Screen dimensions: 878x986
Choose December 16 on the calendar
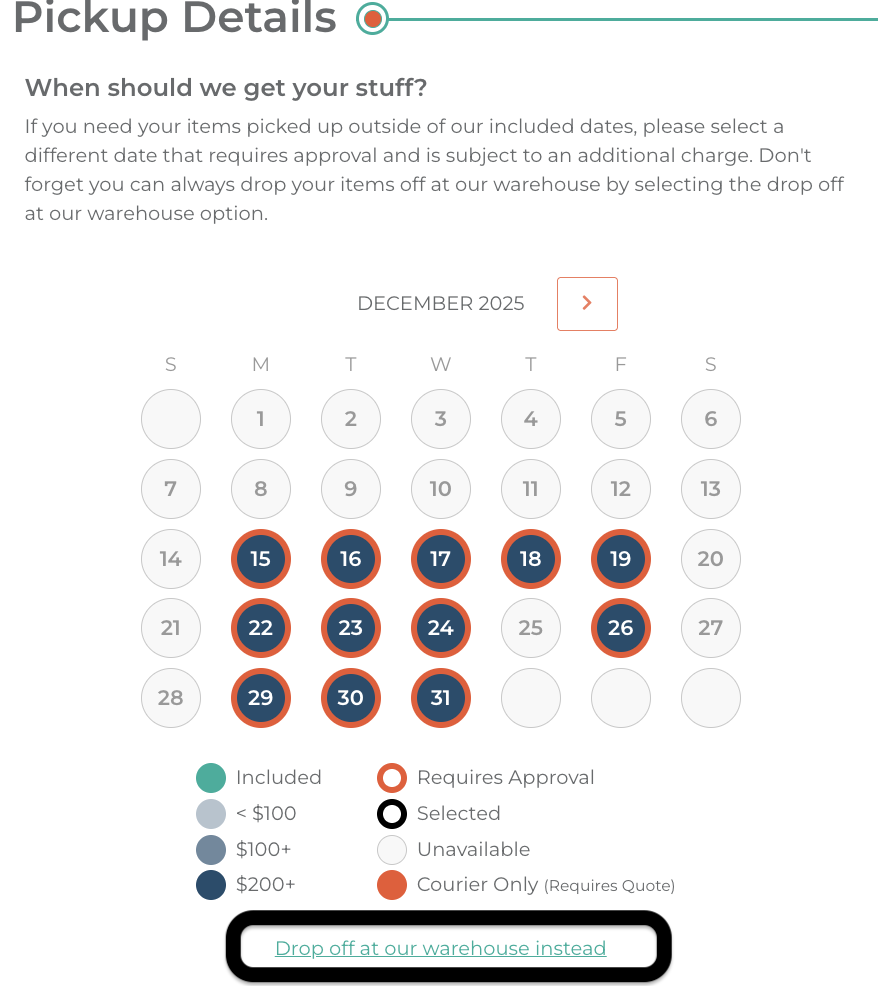pyautogui.click(x=350, y=558)
